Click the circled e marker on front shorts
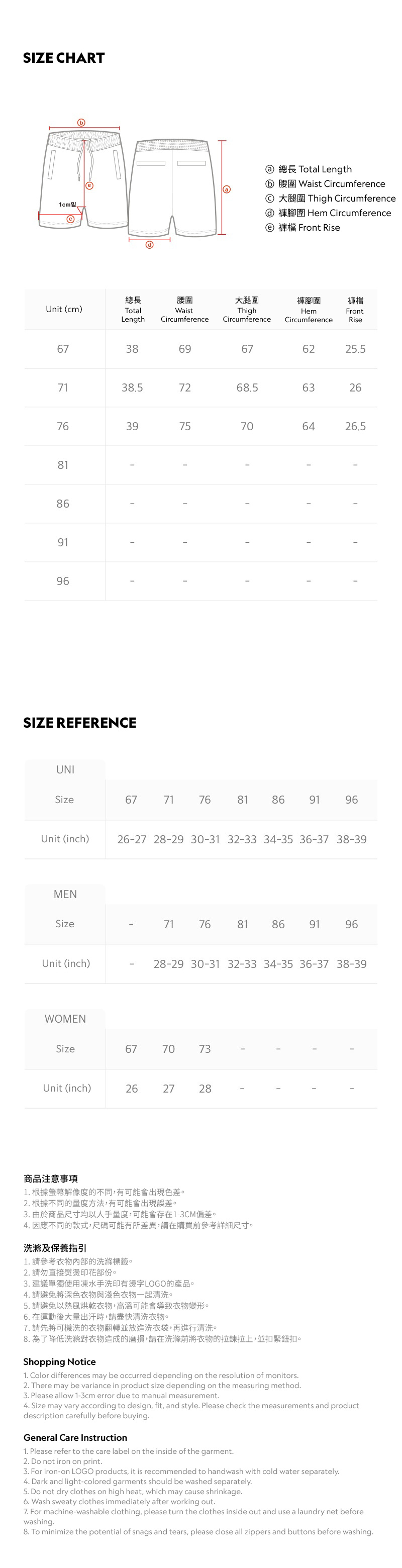The image size is (402, 1568). coord(89,185)
